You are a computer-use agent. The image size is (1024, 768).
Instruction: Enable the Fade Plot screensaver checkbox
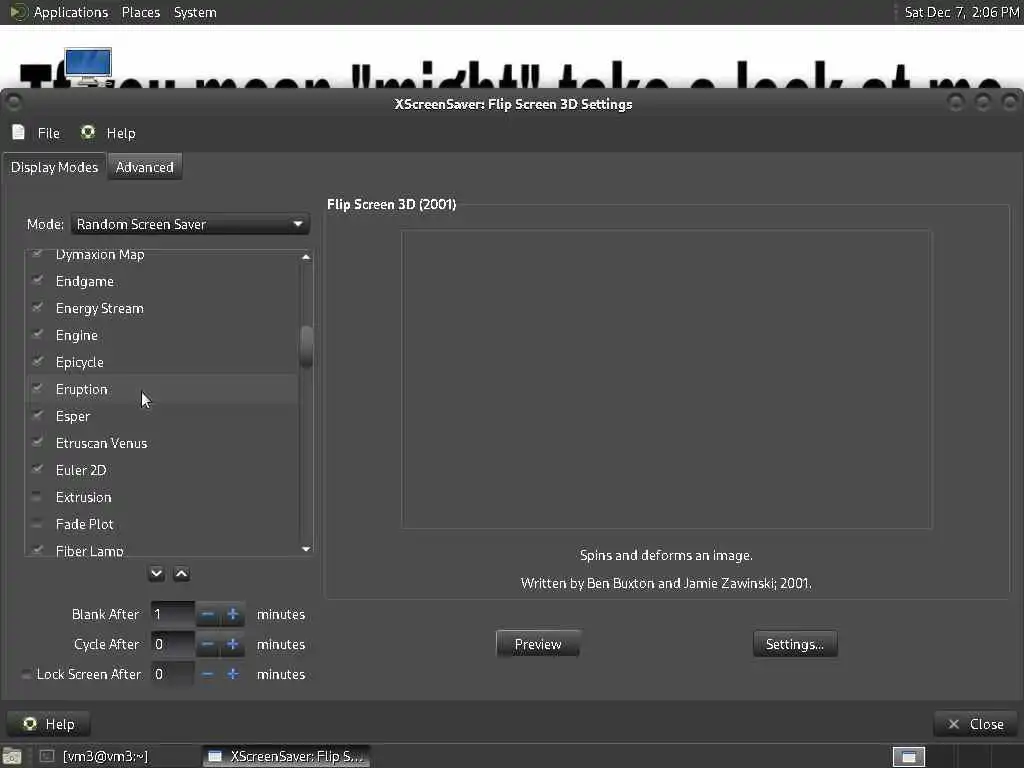pos(37,524)
